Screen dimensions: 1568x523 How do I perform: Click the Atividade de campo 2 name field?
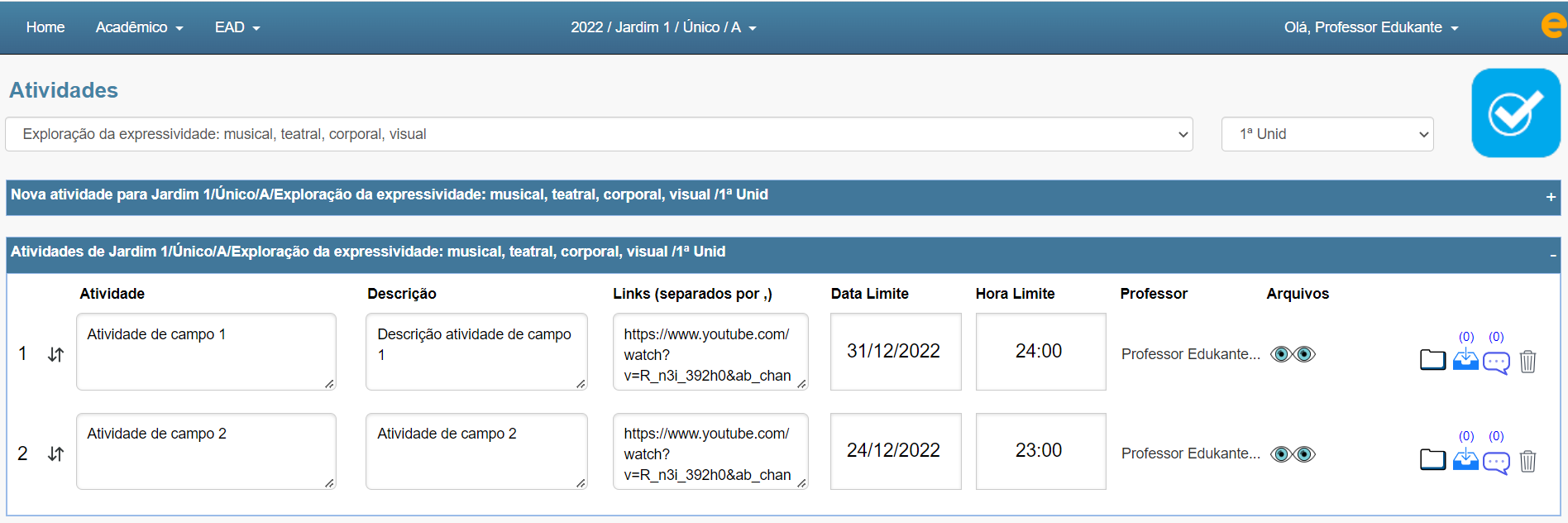tap(206, 451)
